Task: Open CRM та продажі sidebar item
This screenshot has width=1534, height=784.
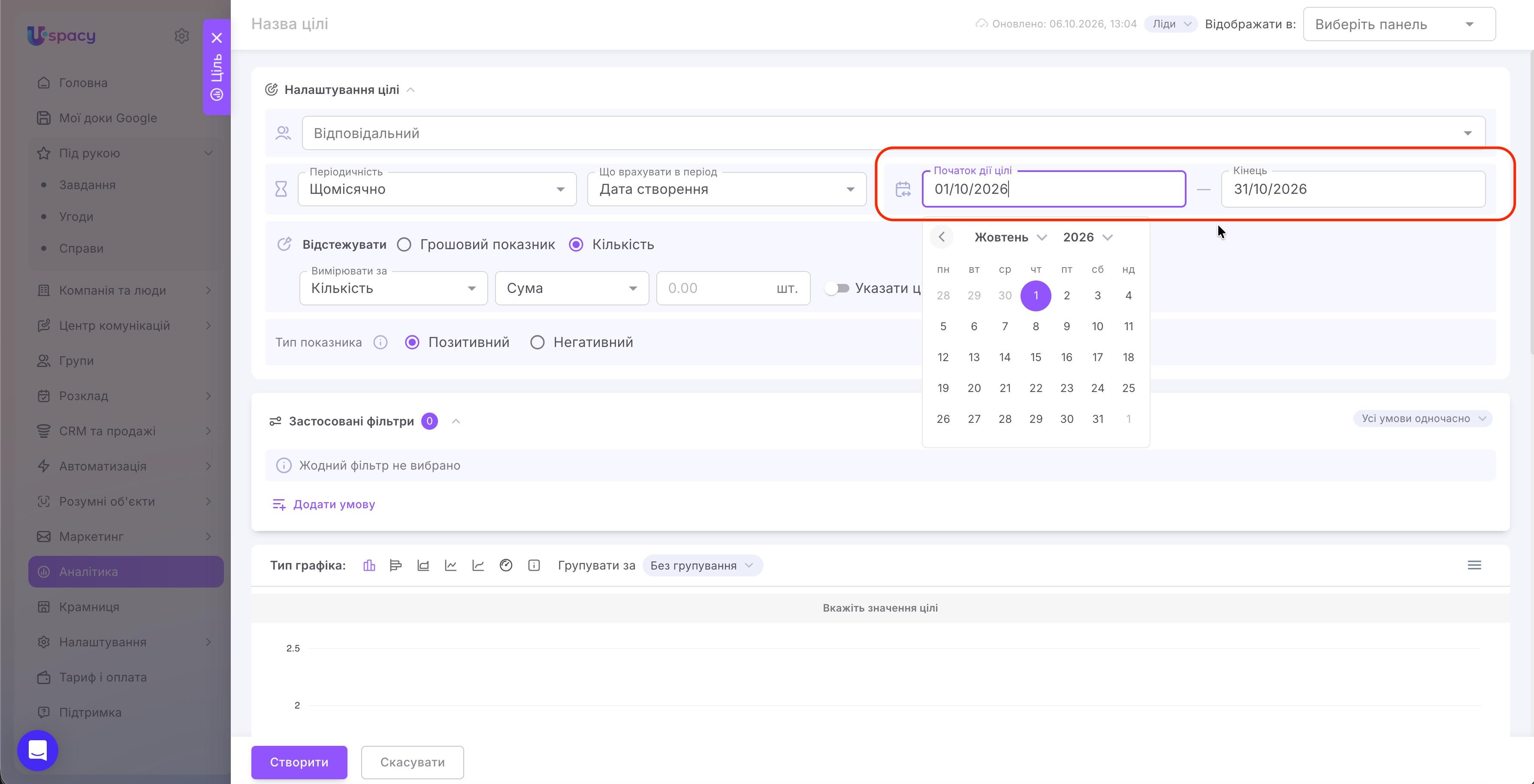Action: (x=126, y=431)
